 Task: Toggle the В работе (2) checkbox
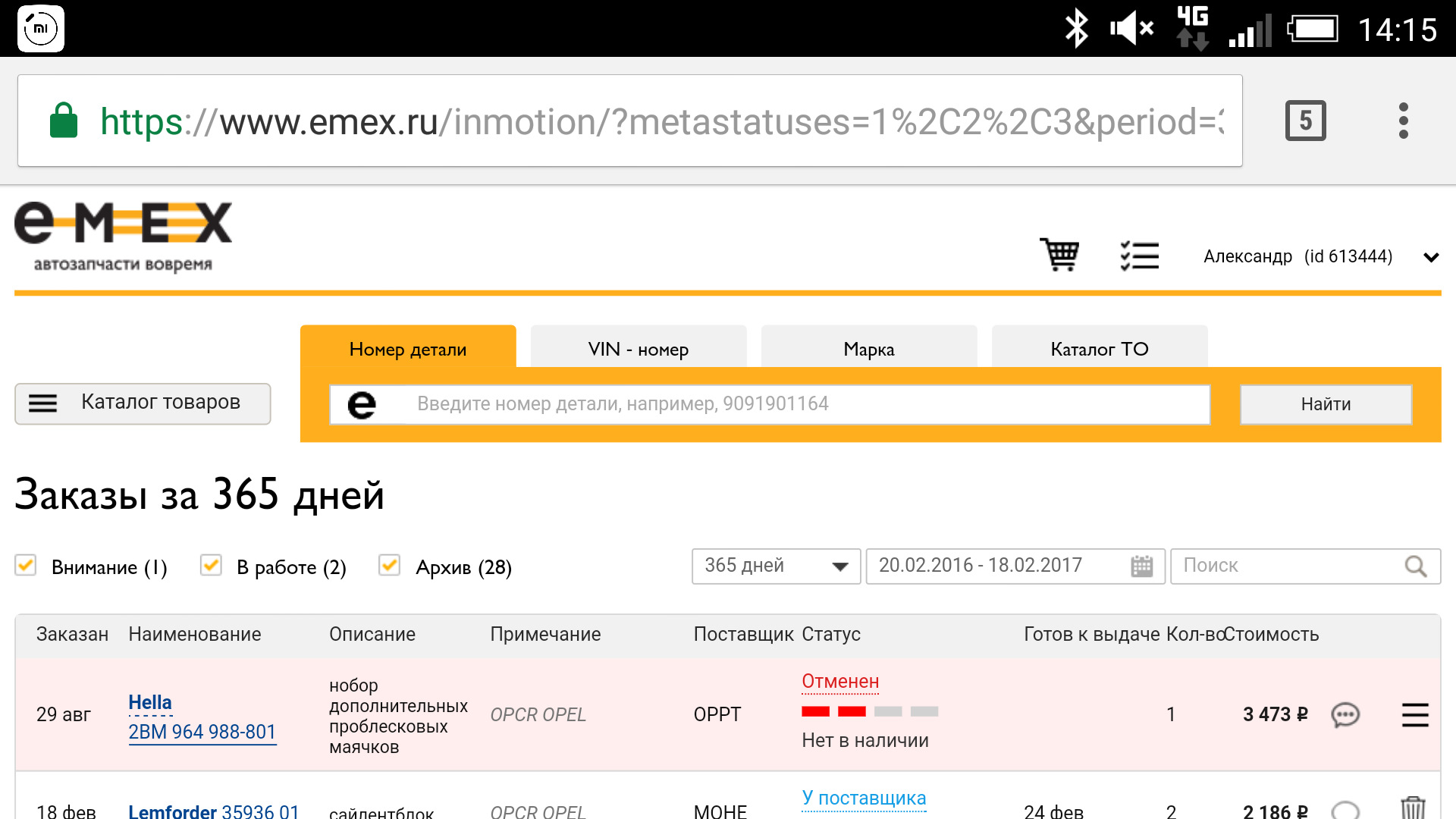[x=211, y=566]
